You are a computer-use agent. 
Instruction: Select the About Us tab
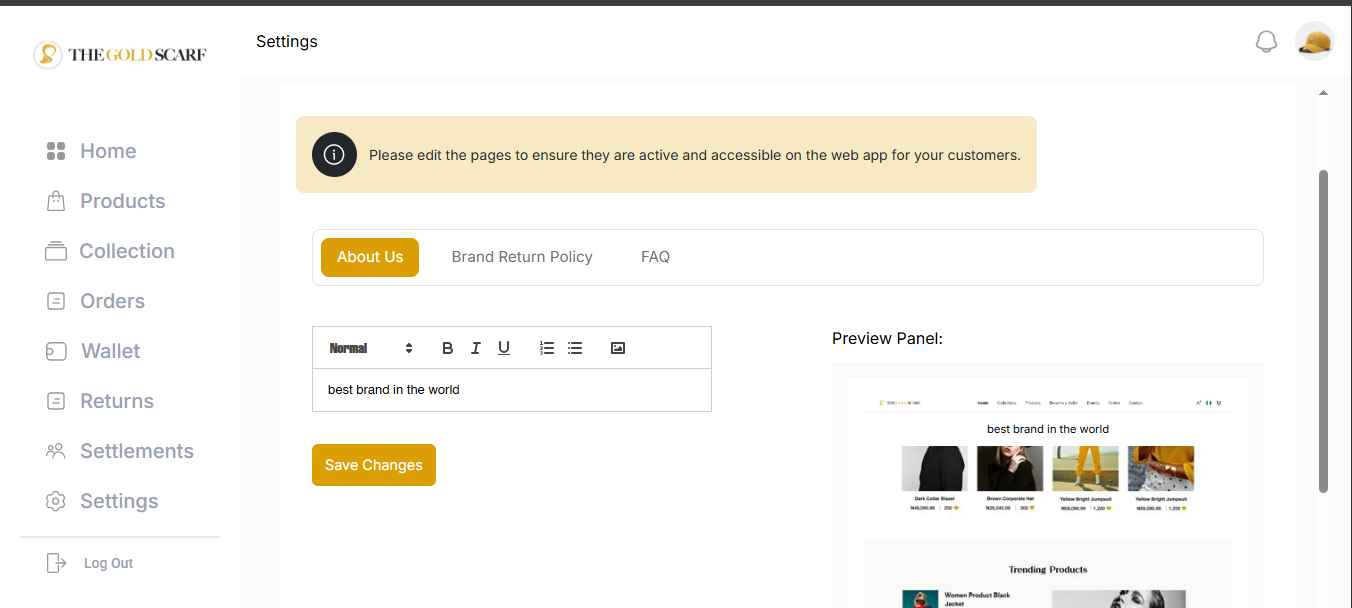(x=370, y=257)
